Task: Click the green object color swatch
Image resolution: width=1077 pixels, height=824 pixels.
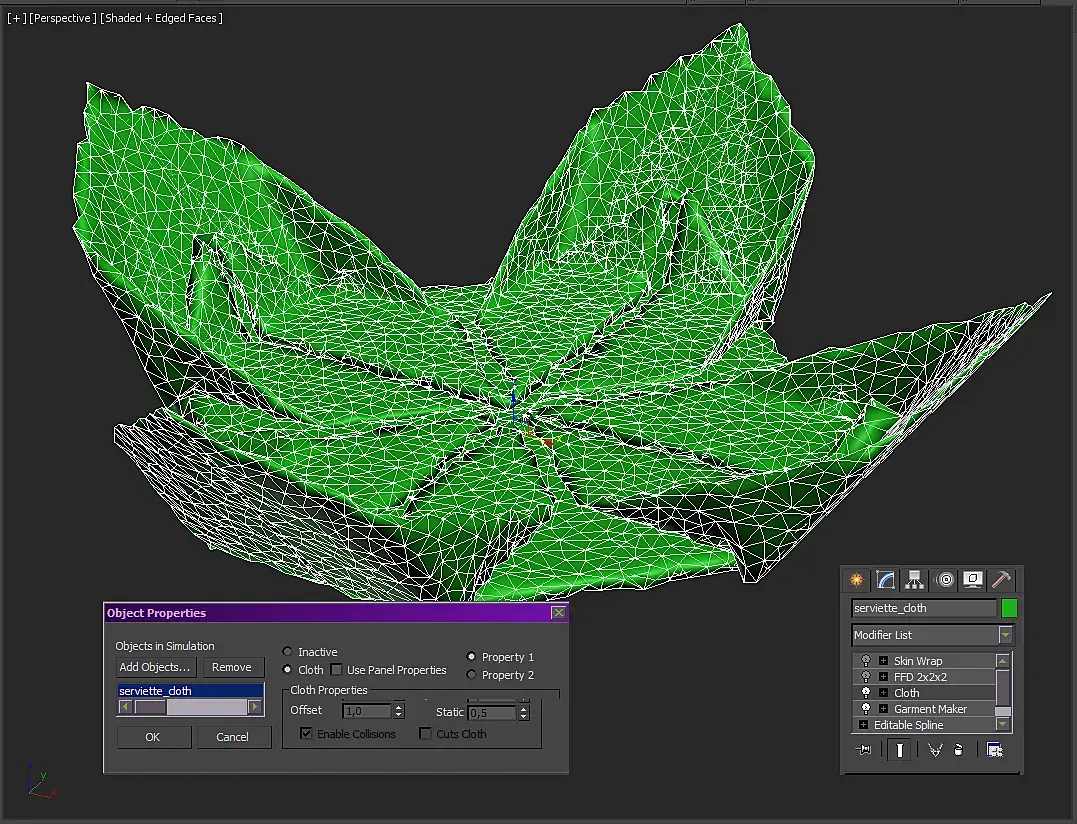Action: 1009,608
